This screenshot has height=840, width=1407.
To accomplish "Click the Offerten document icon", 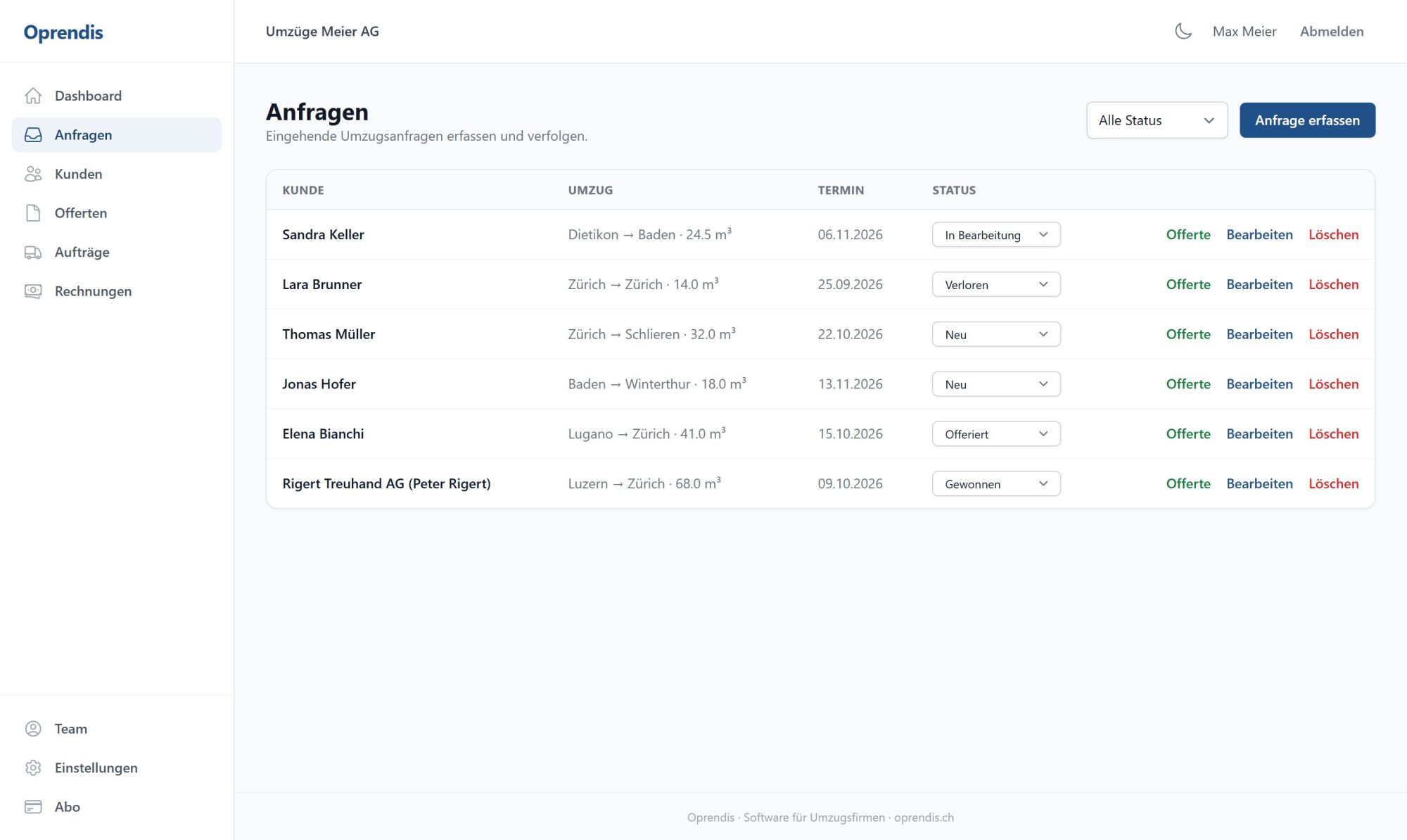I will pos(33,213).
